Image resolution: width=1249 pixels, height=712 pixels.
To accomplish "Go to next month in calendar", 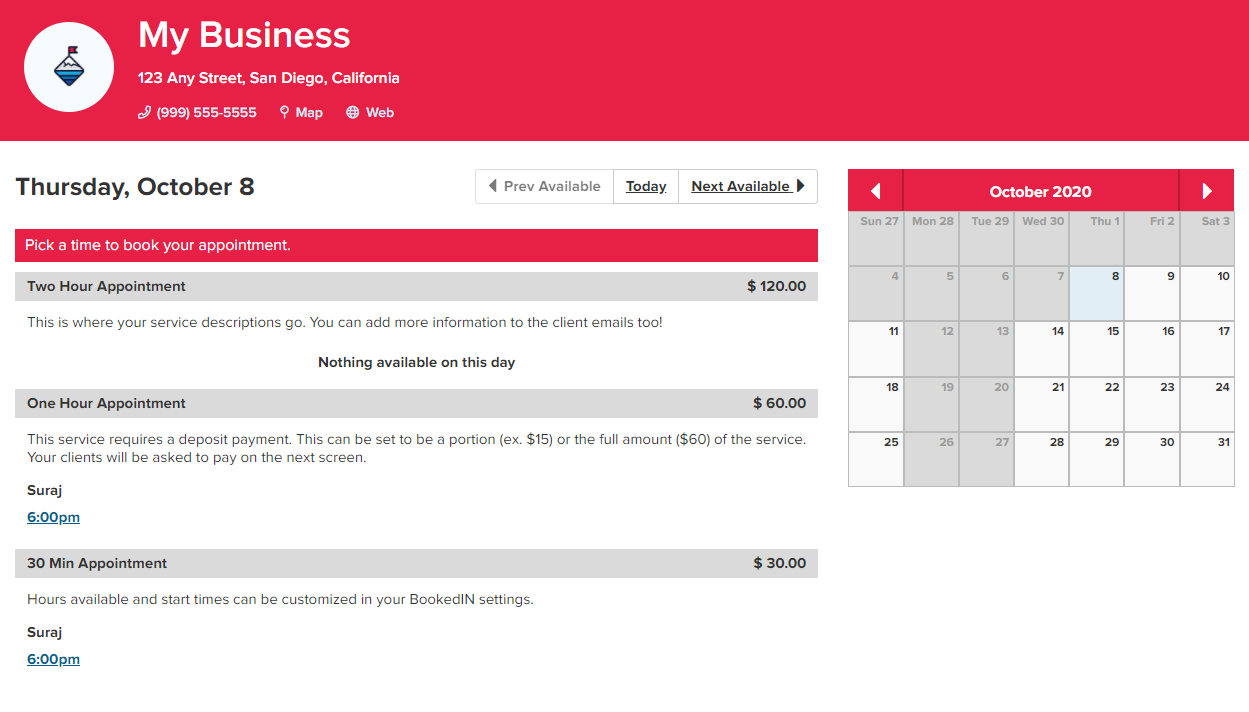I will pyautogui.click(x=1207, y=191).
